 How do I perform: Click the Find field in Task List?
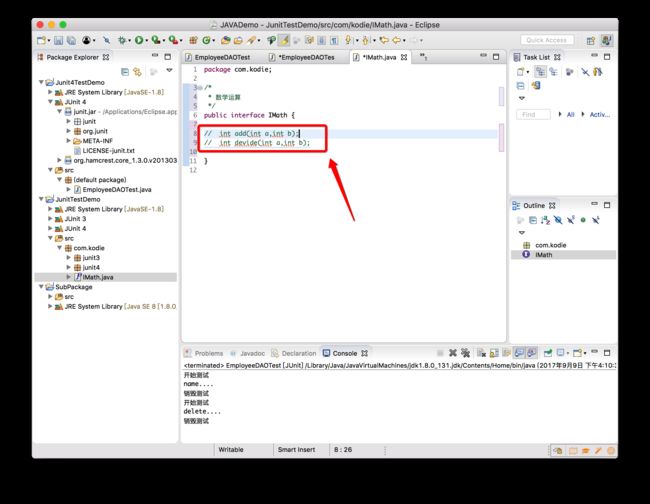click(x=533, y=114)
